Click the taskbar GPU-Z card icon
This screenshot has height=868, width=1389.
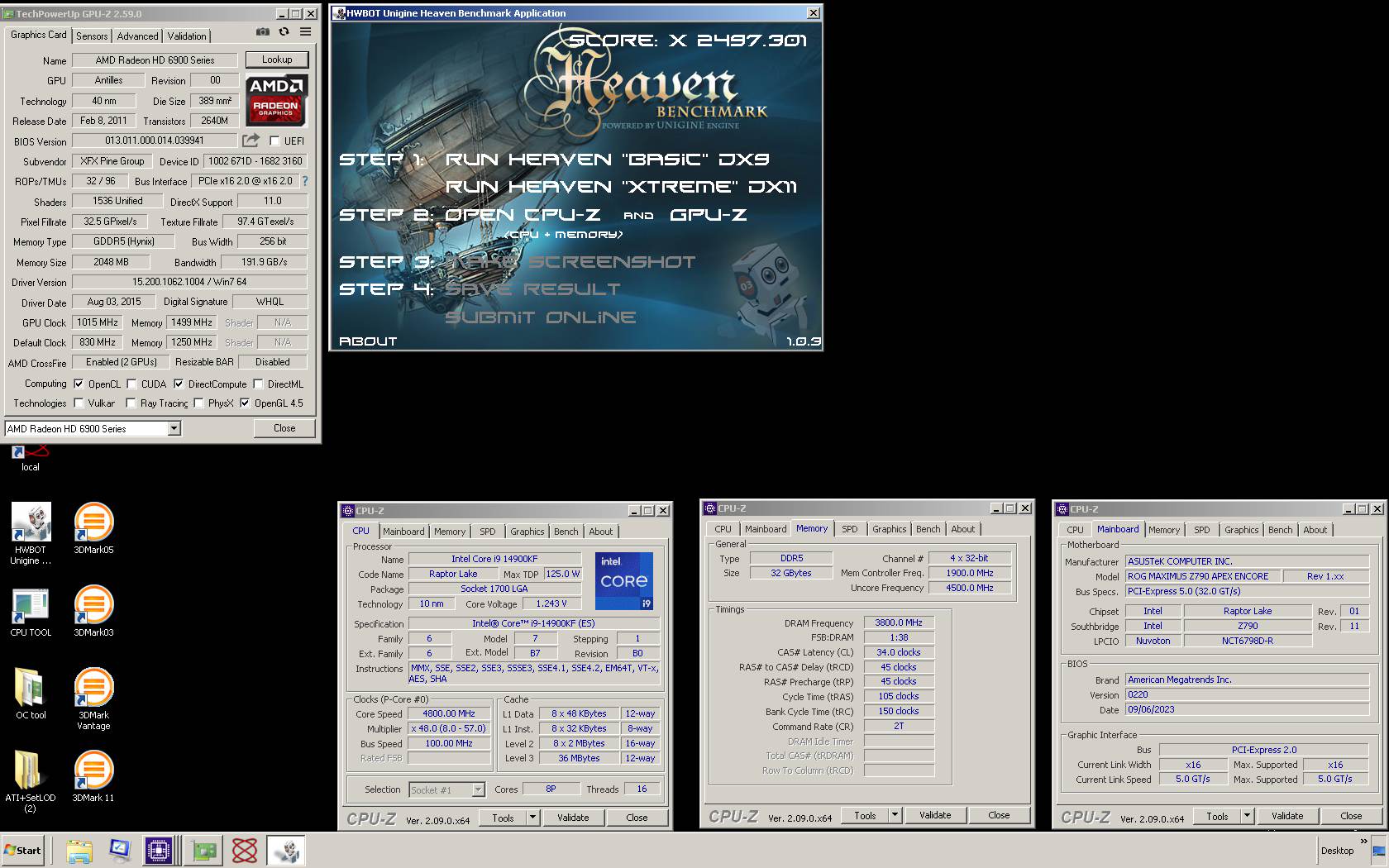203,850
